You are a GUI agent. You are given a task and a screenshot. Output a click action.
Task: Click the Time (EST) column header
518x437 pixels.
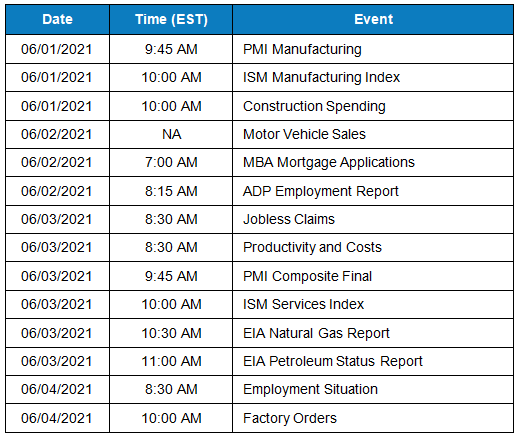171,19
